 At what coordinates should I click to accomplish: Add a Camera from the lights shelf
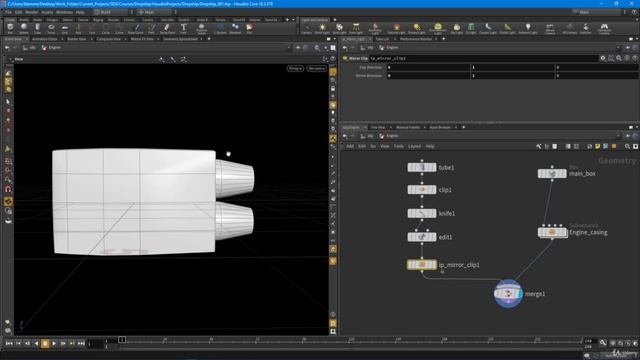point(307,28)
